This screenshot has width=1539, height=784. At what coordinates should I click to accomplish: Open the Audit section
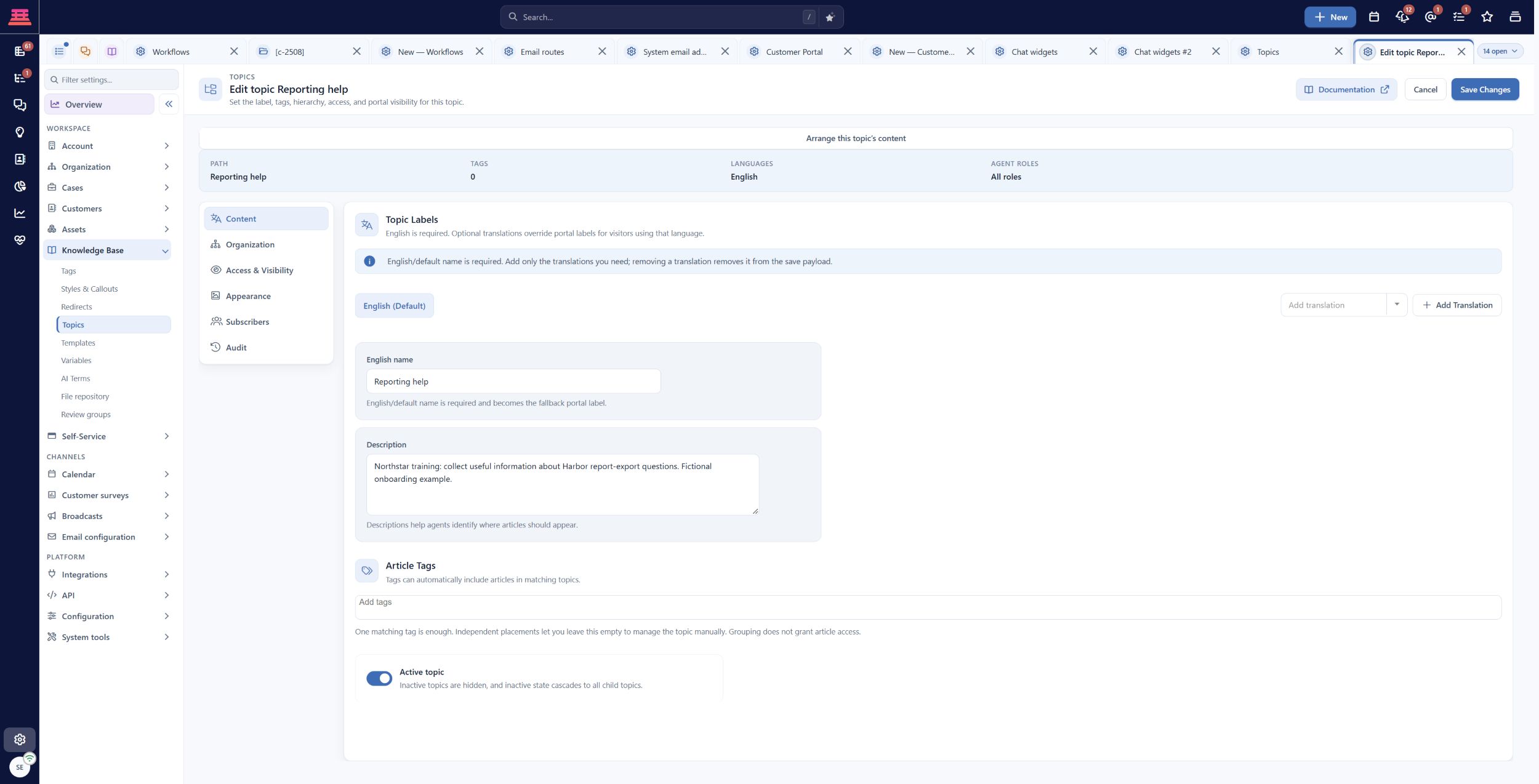(x=266, y=348)
